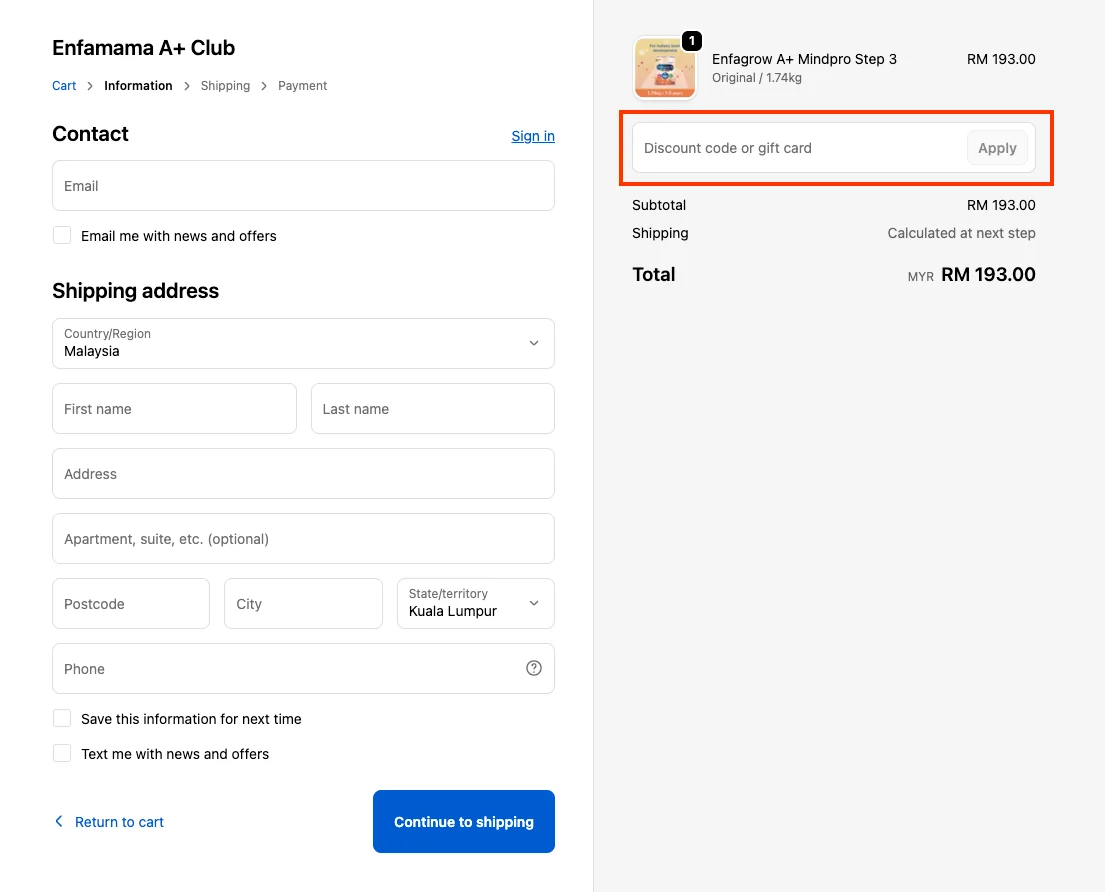Expand the State/territory dropdown showing Kuala Lumpur
Image resolution: width=1105 pixels, height=892 pixels.
tap(476, 603)
